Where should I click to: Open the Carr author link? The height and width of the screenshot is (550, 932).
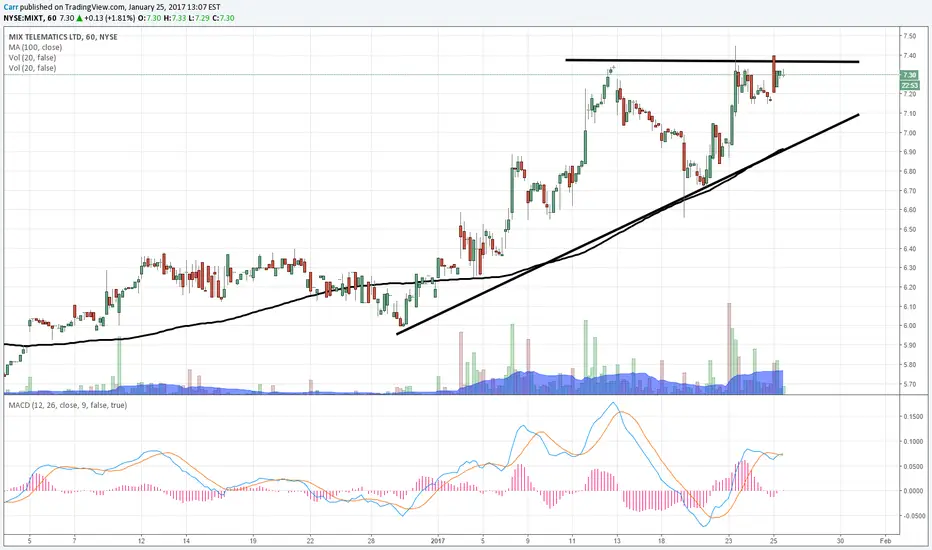(x=10, y=7)
